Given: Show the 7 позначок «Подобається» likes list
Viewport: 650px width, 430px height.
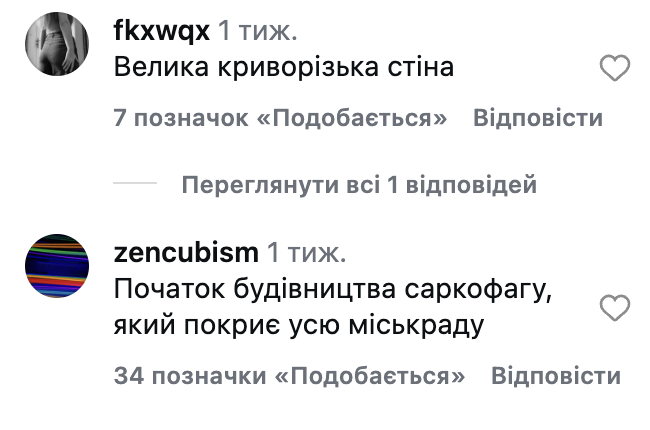Looking at the screenshot, I should click(279, 119).
